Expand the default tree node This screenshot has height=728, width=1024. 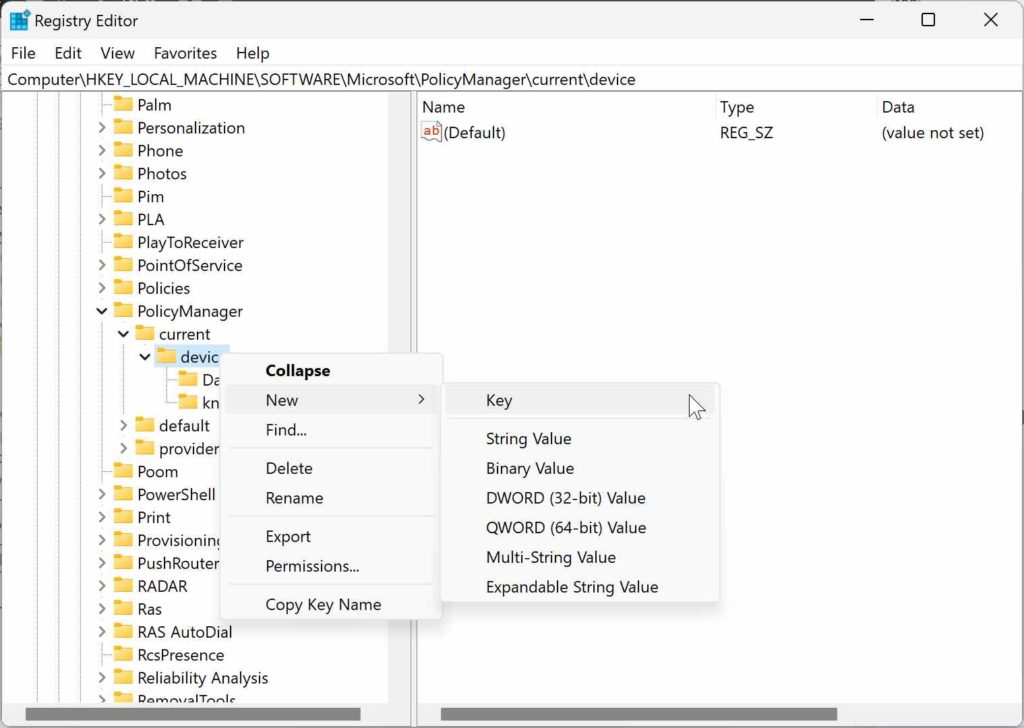(x=123, y=426)
